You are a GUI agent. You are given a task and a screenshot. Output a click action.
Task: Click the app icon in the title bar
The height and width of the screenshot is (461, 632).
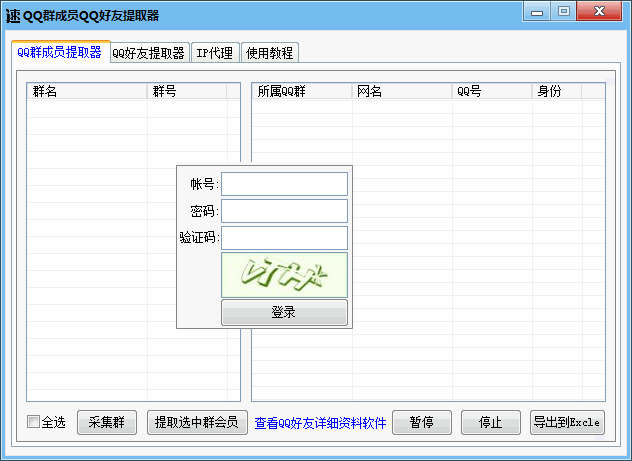coord(13,16)
